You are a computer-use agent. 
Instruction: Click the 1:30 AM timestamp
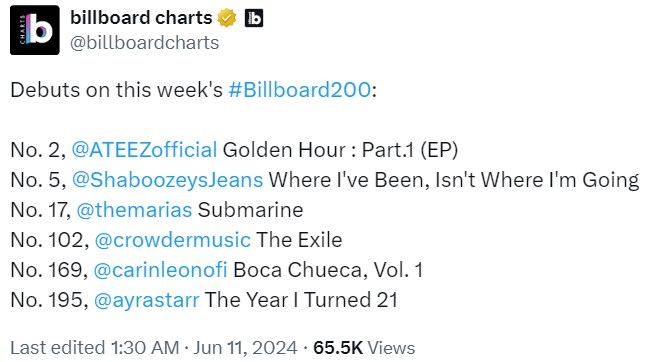145,347
